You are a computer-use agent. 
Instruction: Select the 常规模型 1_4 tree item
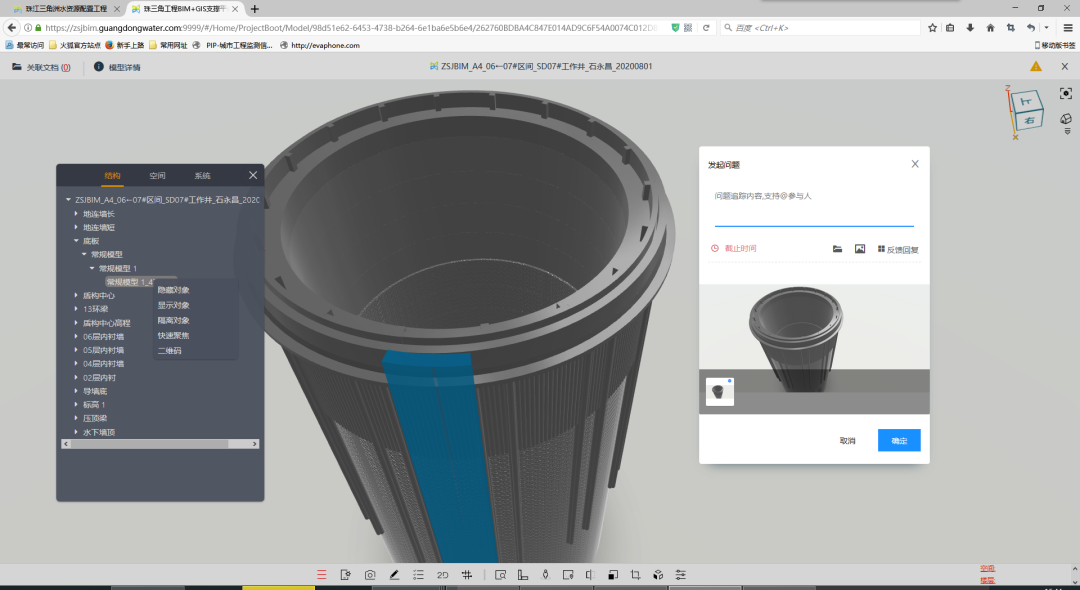[130, 282]
